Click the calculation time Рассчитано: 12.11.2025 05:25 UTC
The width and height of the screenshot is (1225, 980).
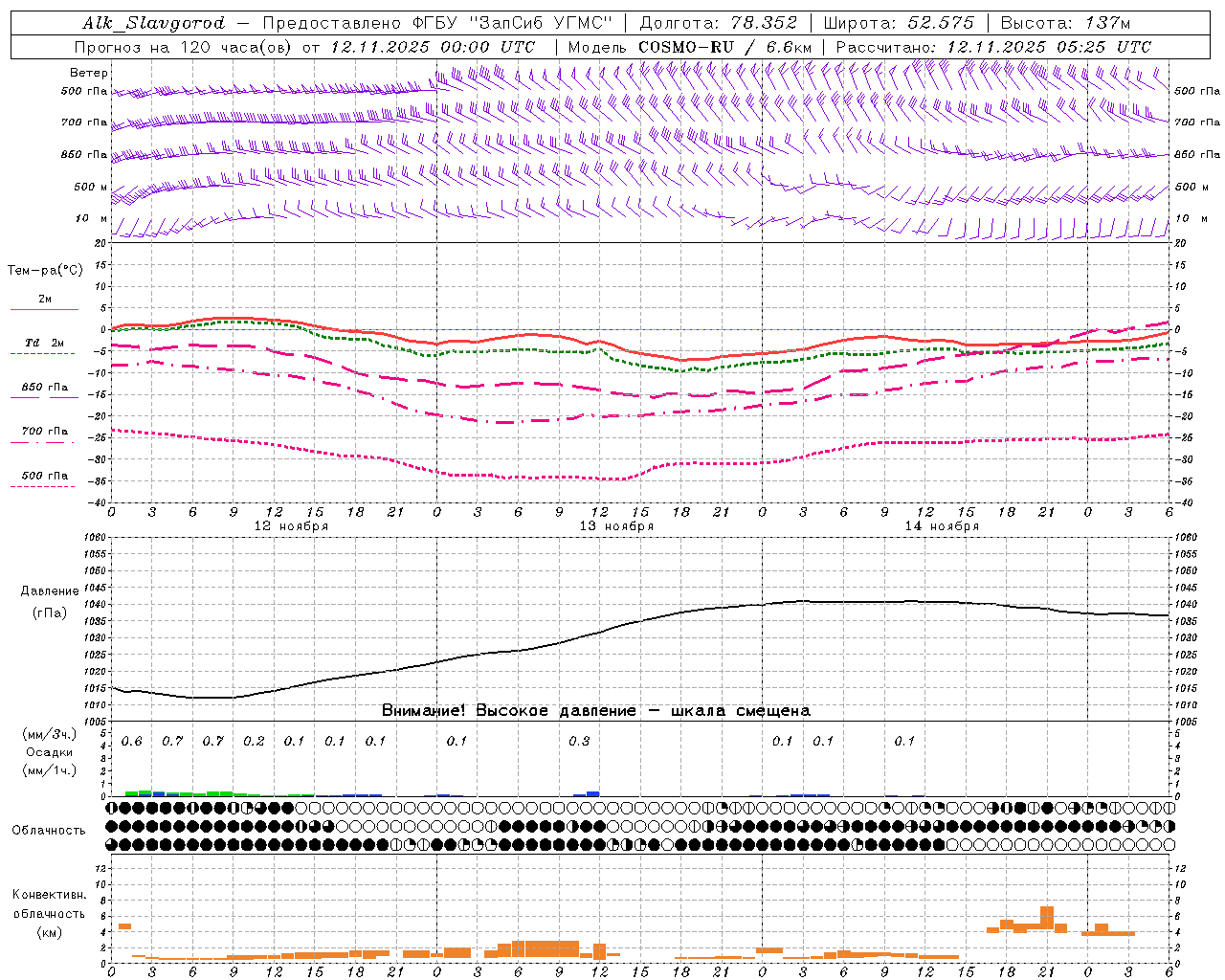click(x=993, y=47)
